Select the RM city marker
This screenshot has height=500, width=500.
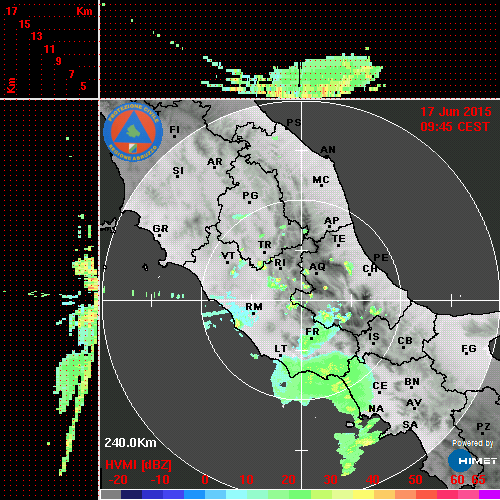(x=254, y=313)
